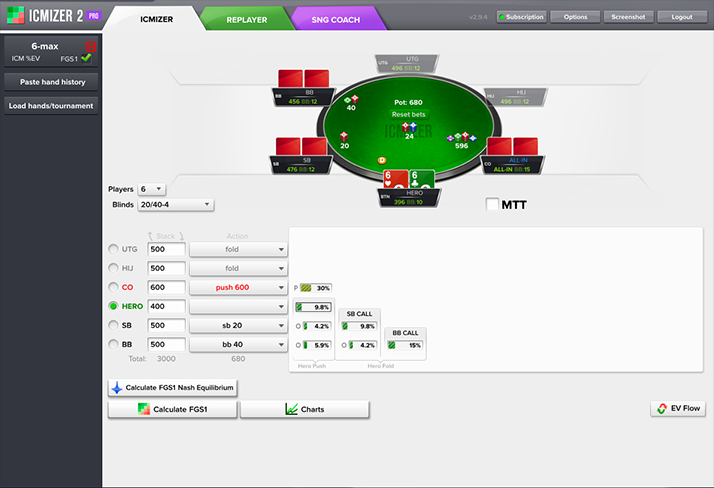Click the PRO badge next to logo

click(93, 16)
